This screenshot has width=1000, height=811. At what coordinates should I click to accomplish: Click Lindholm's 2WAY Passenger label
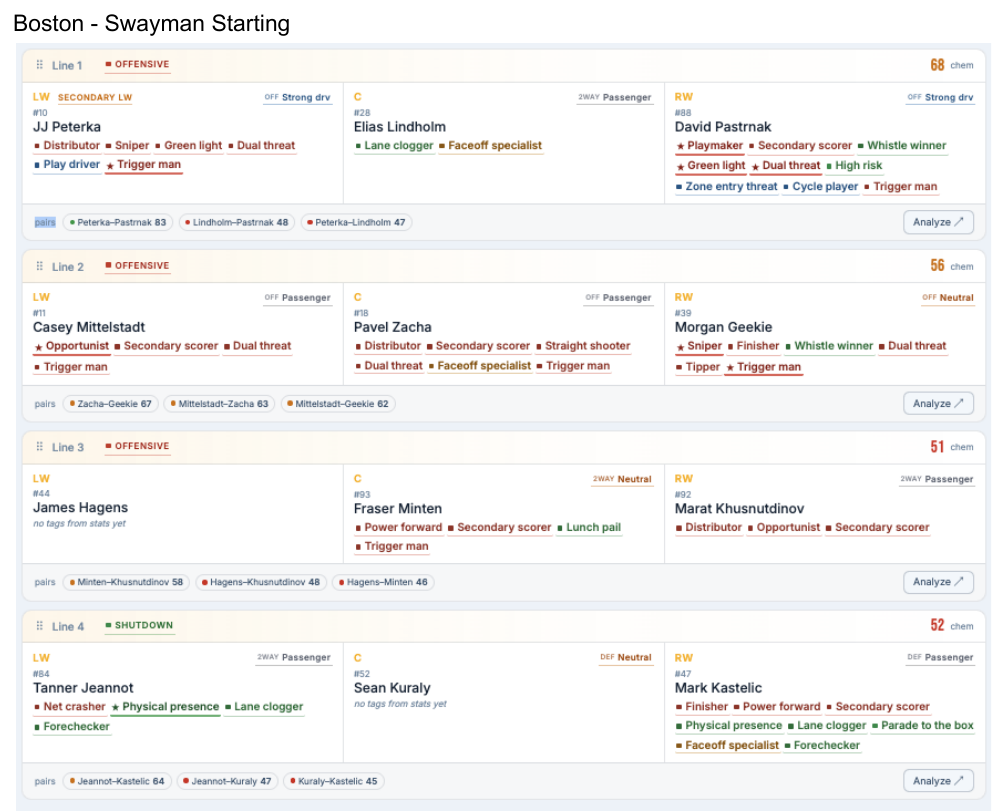[615, 98]
